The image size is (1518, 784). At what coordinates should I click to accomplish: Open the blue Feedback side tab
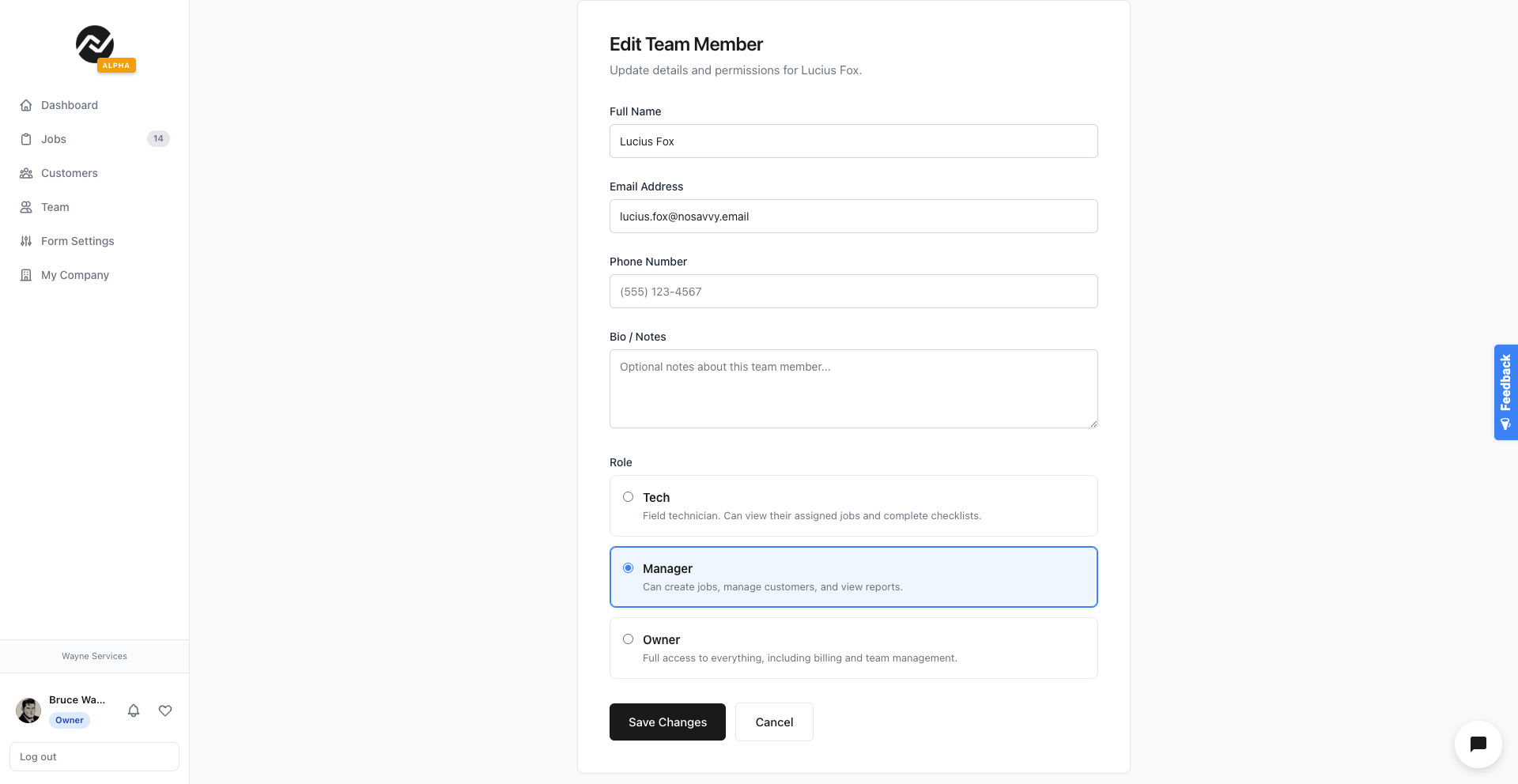click(1505, 392)
